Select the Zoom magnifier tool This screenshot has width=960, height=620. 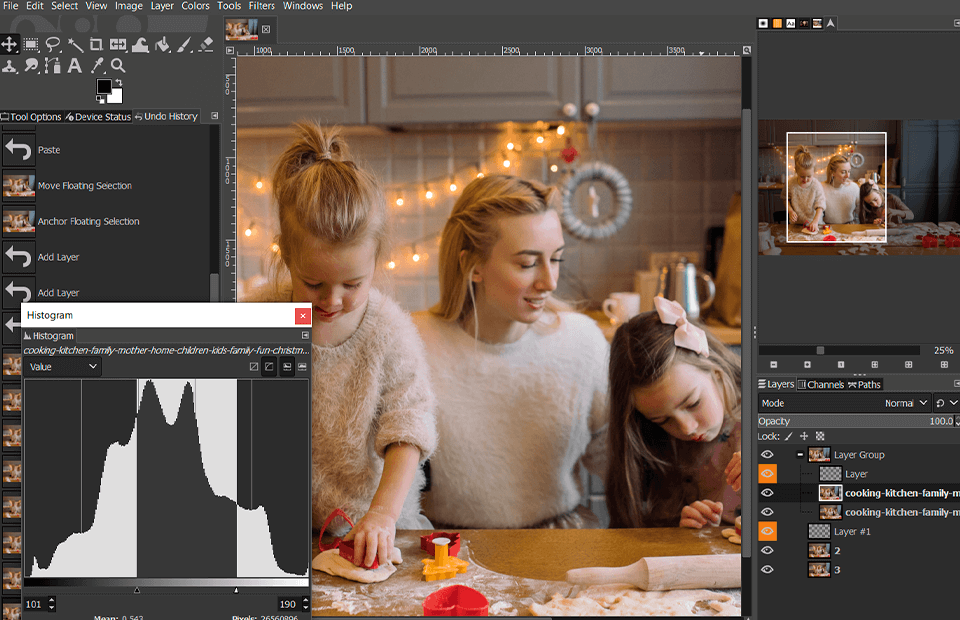[x=118, y=66]
